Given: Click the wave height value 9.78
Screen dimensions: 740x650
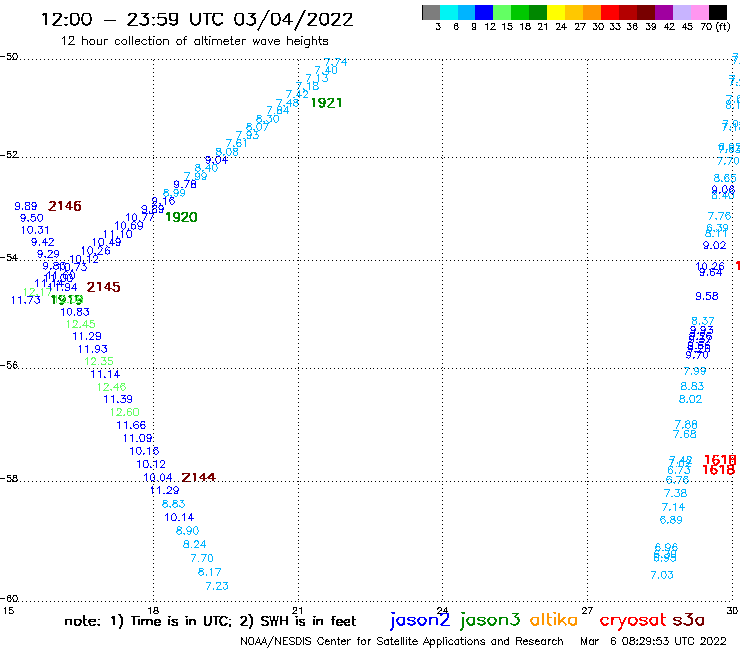Looking at the screenshot, I should [185, 185].
